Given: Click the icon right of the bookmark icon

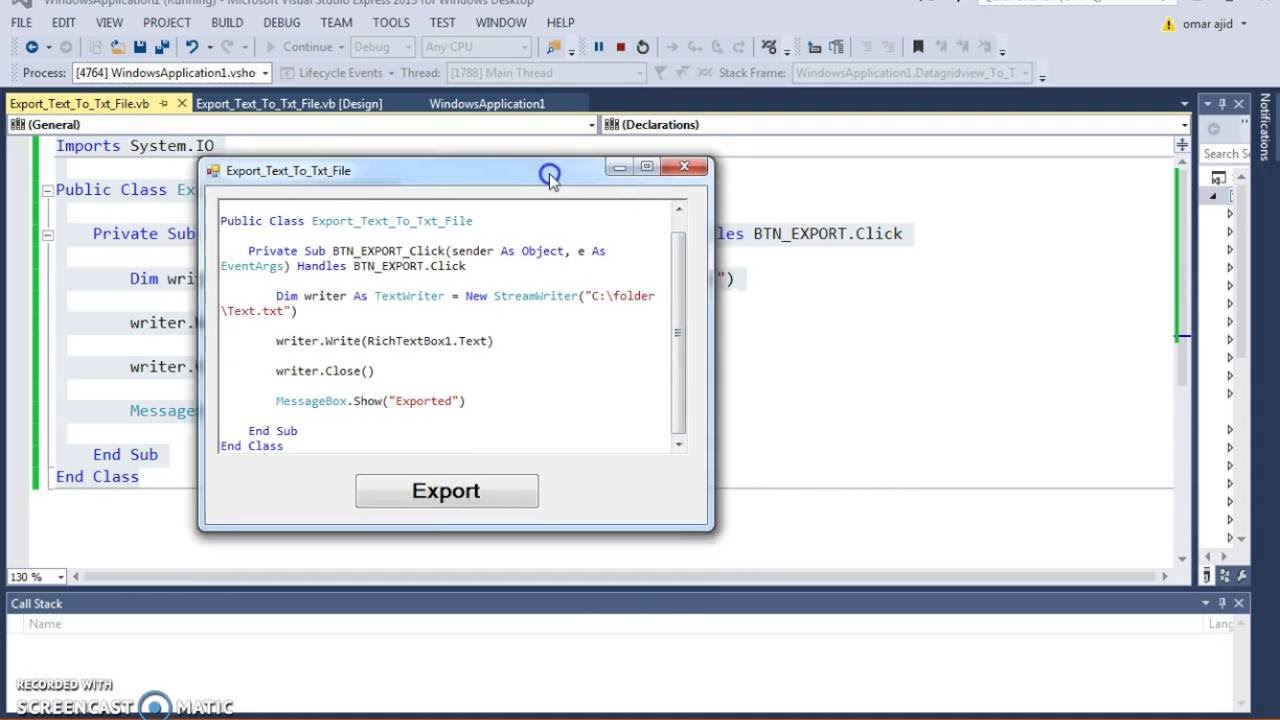Looking at the screenshot, I should (940, 47).
